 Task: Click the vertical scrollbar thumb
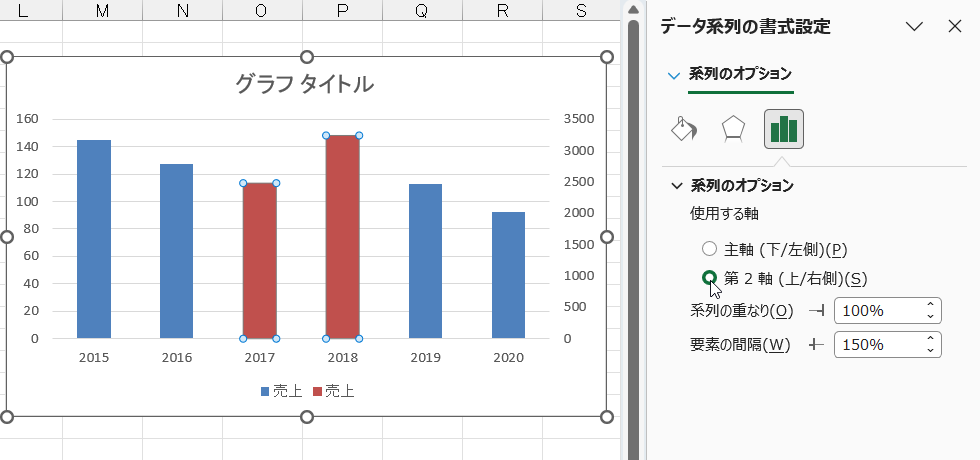click(x=633, y=240)
